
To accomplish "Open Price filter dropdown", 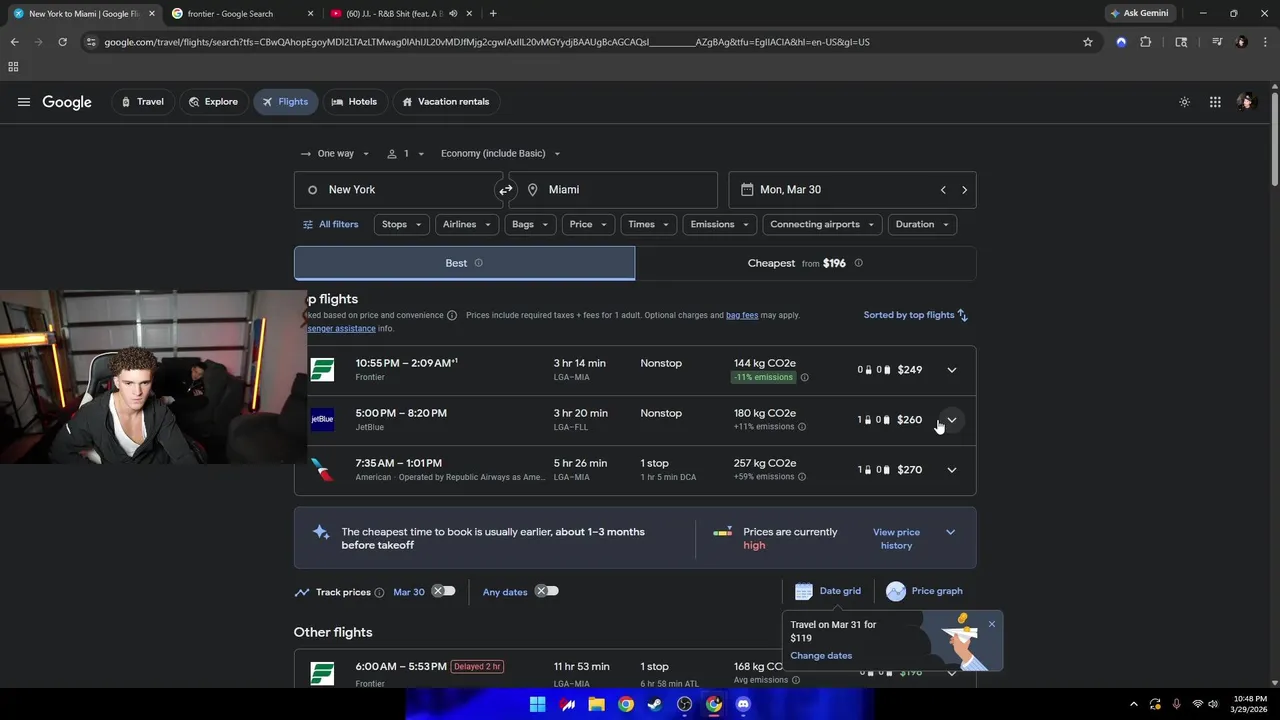I will point(588,225).
